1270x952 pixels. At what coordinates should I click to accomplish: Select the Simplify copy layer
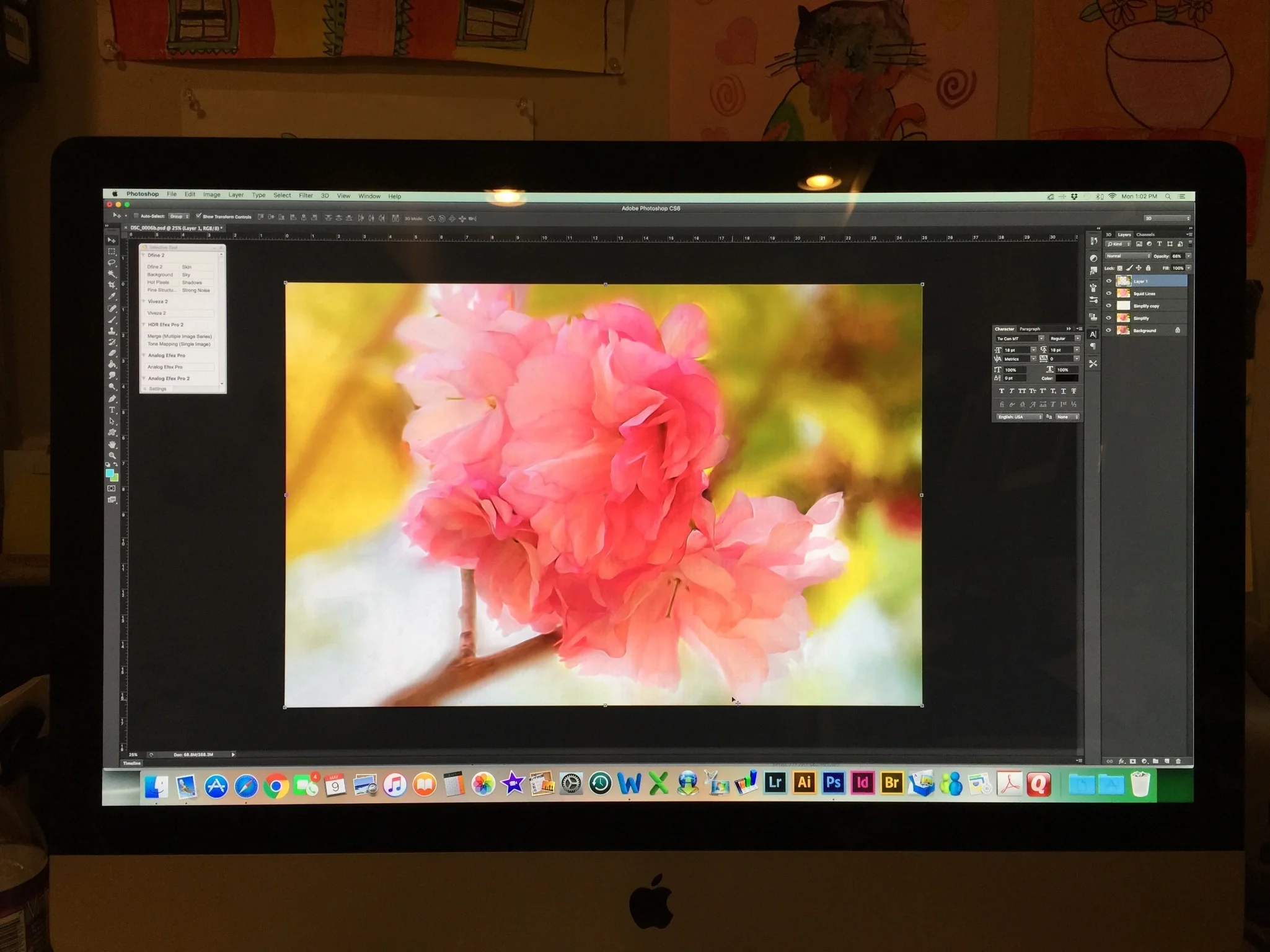pos(1147,306)
